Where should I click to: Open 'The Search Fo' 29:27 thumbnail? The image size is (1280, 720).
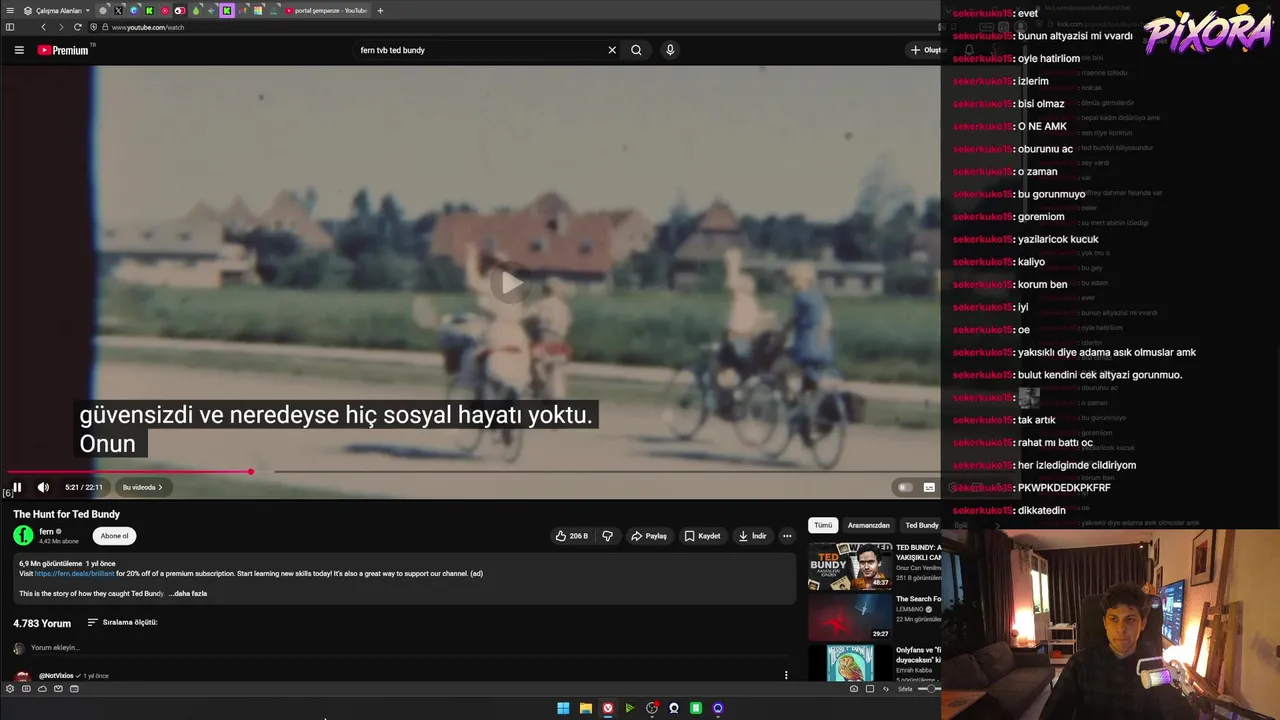click(850, 616)
